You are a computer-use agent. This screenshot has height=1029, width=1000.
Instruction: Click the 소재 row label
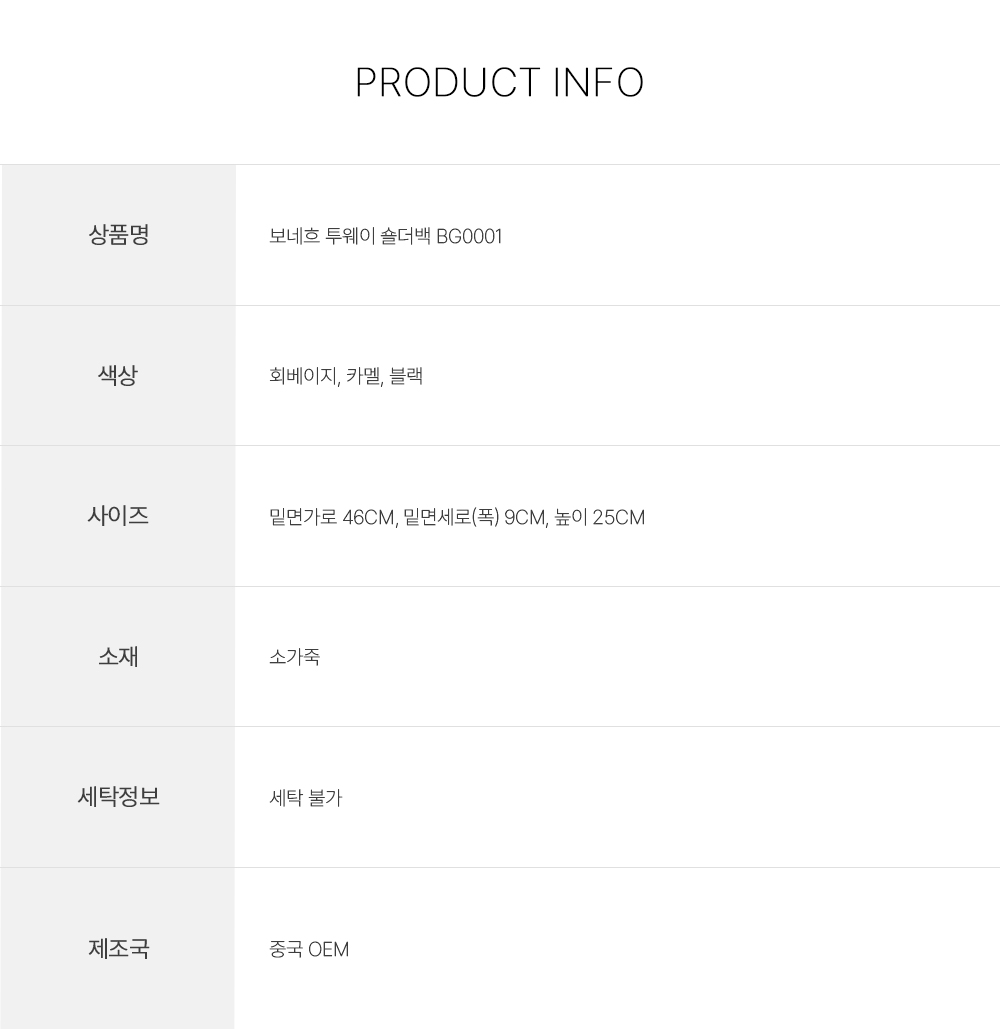click(118, 657)
